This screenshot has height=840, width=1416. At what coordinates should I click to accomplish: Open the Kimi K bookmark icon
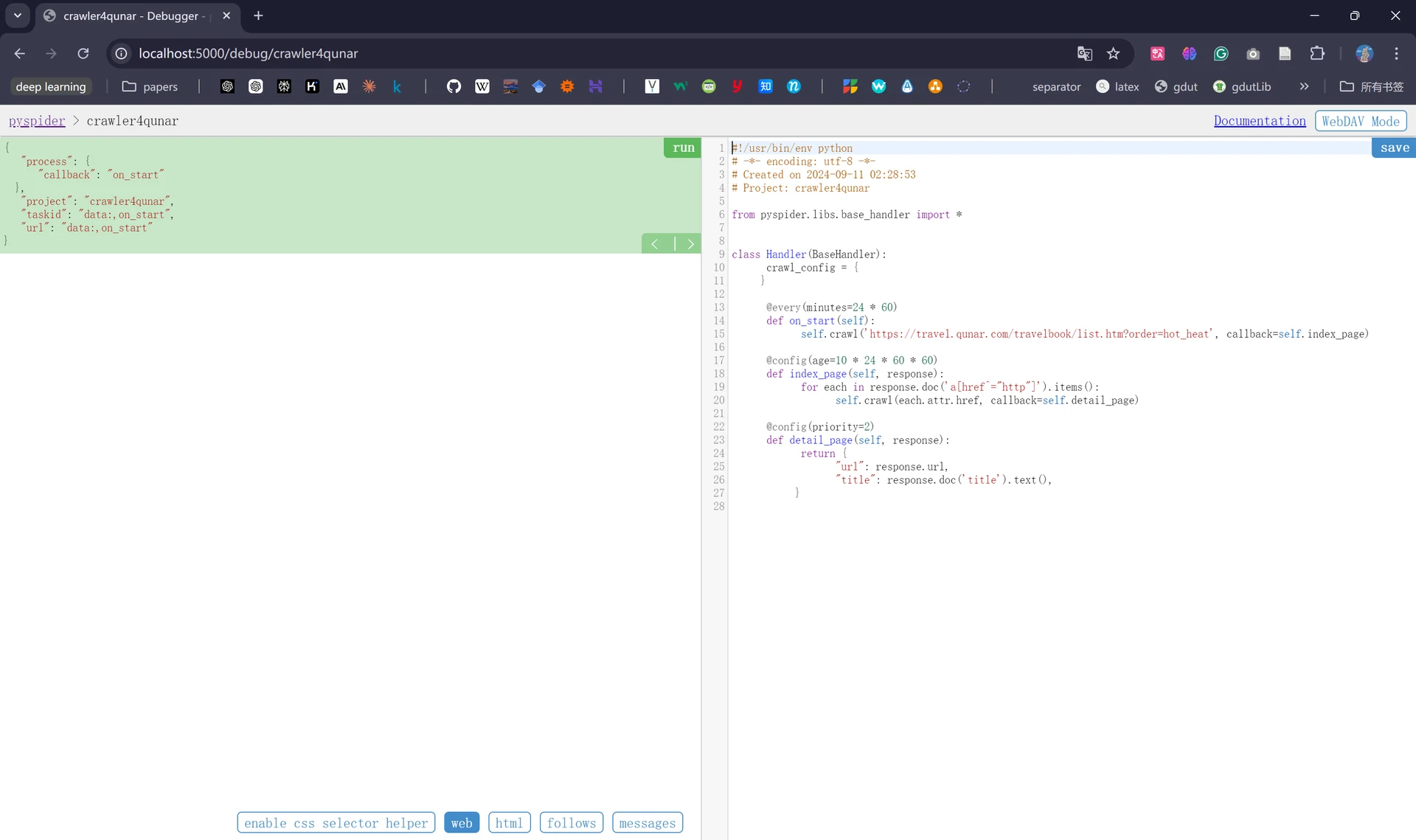312,86
